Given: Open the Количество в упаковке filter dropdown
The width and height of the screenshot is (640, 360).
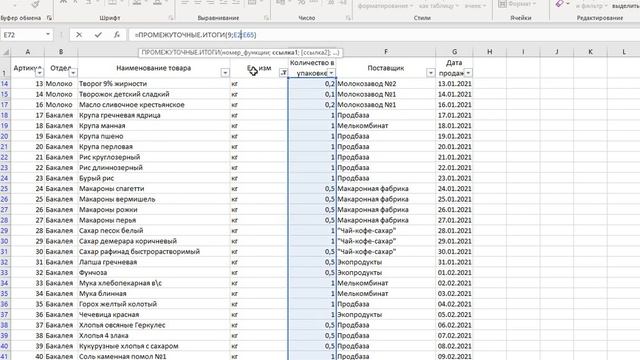Looking at the screenshot, I should 331,73.
